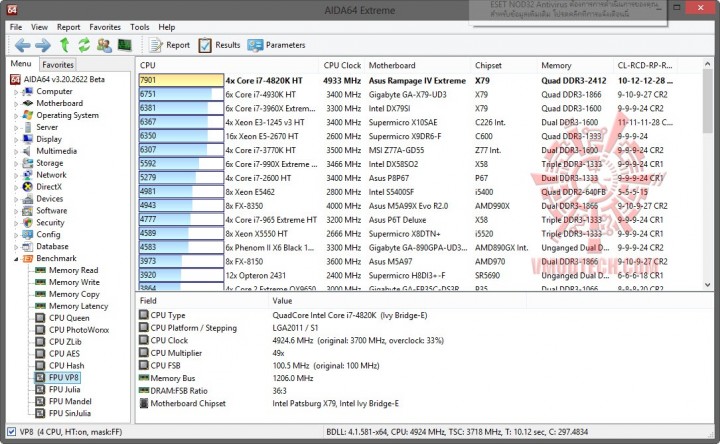Open the Favorites menu
720x444 pixels.
(x=105, y=27)
